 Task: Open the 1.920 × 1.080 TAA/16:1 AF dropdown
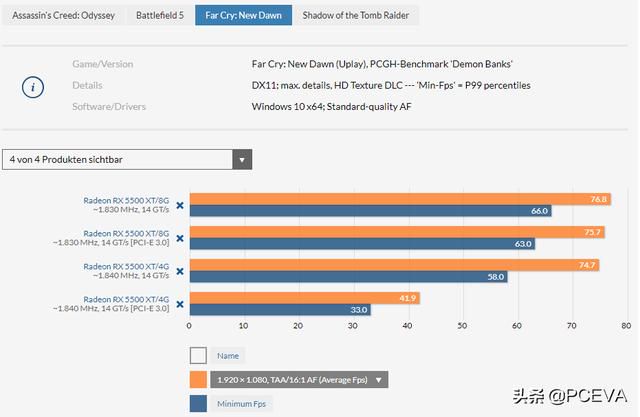[x=299, y=380]
